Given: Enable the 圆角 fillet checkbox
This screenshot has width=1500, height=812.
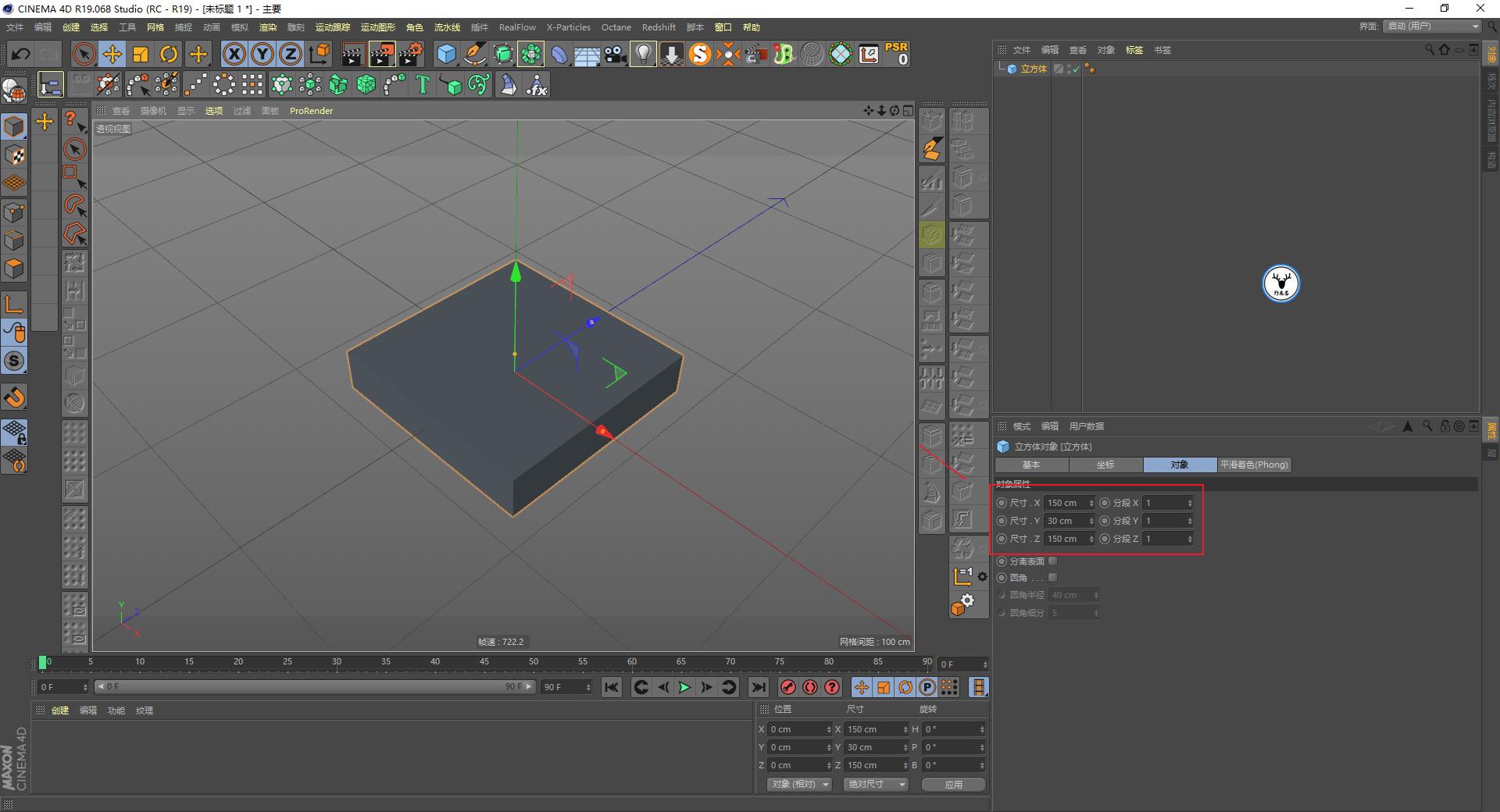Looking at the screenshot, I should point(1052,577).
